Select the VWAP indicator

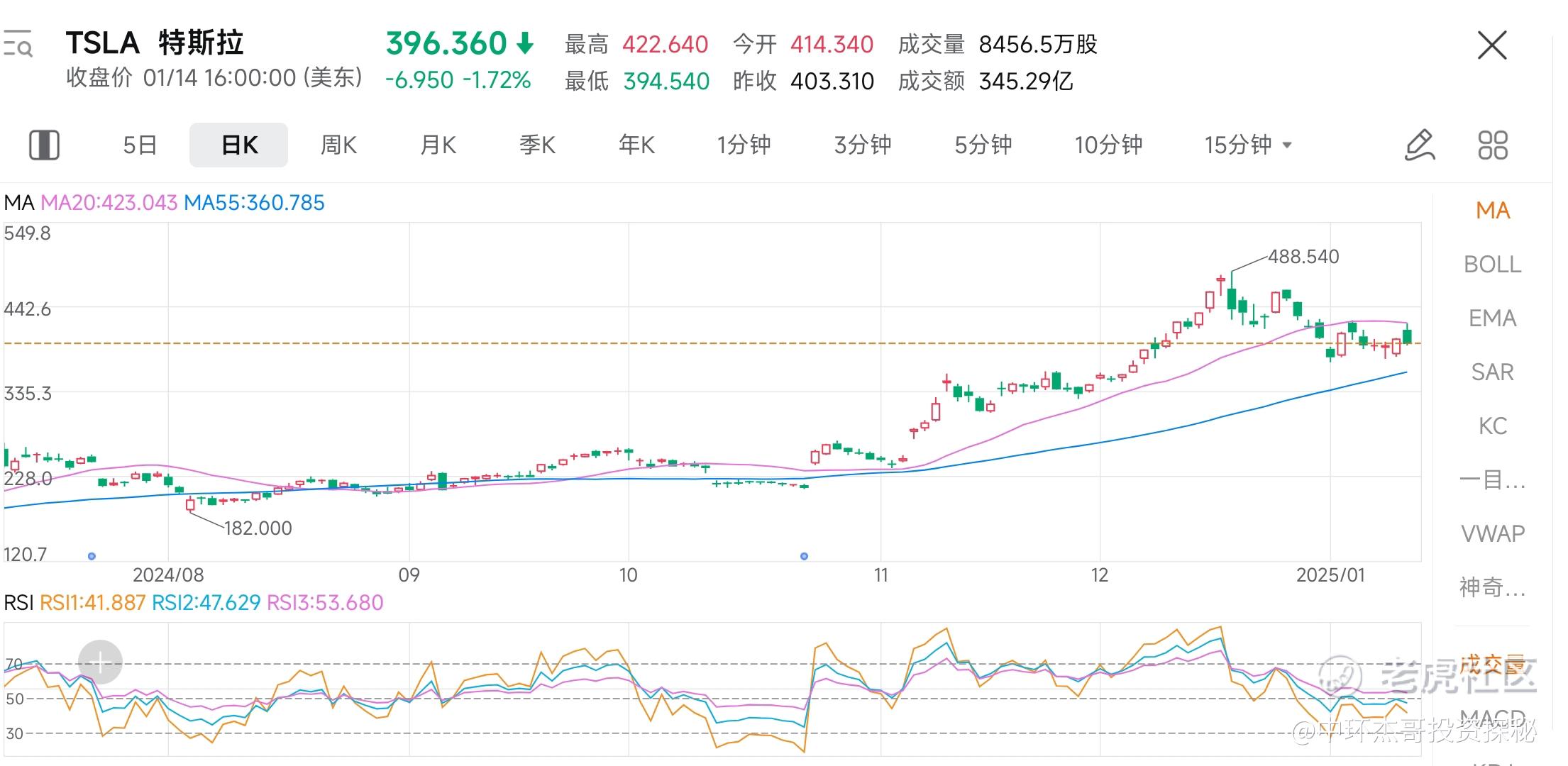pyautogui.click(x=1493, y=534)
